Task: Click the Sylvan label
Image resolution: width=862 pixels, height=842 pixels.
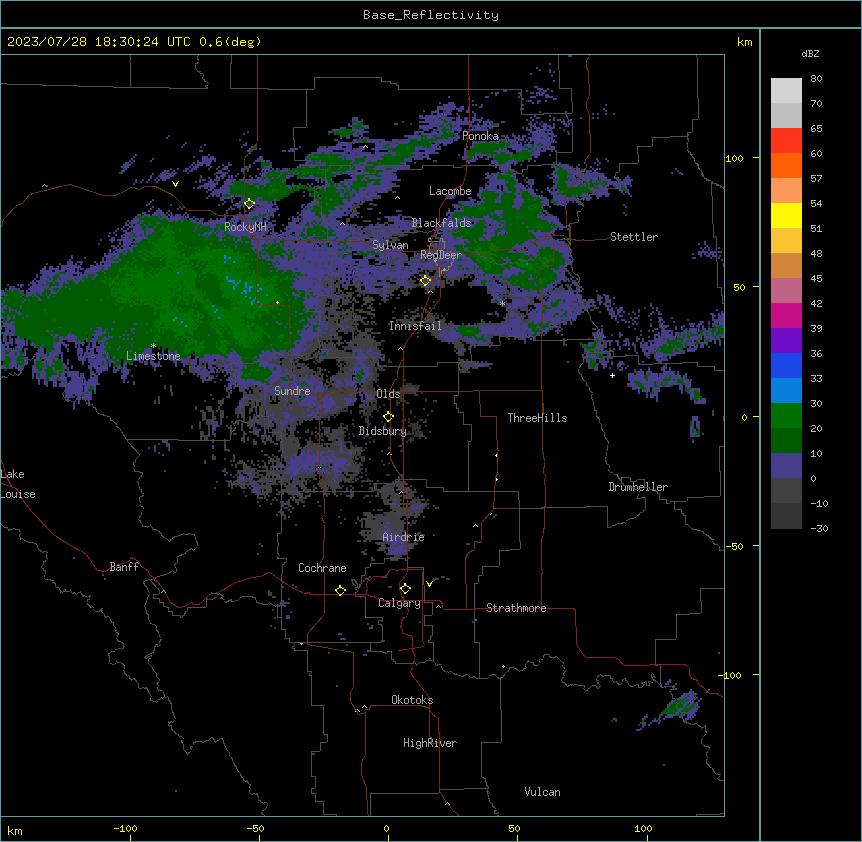Action: [x=390, y=245]
